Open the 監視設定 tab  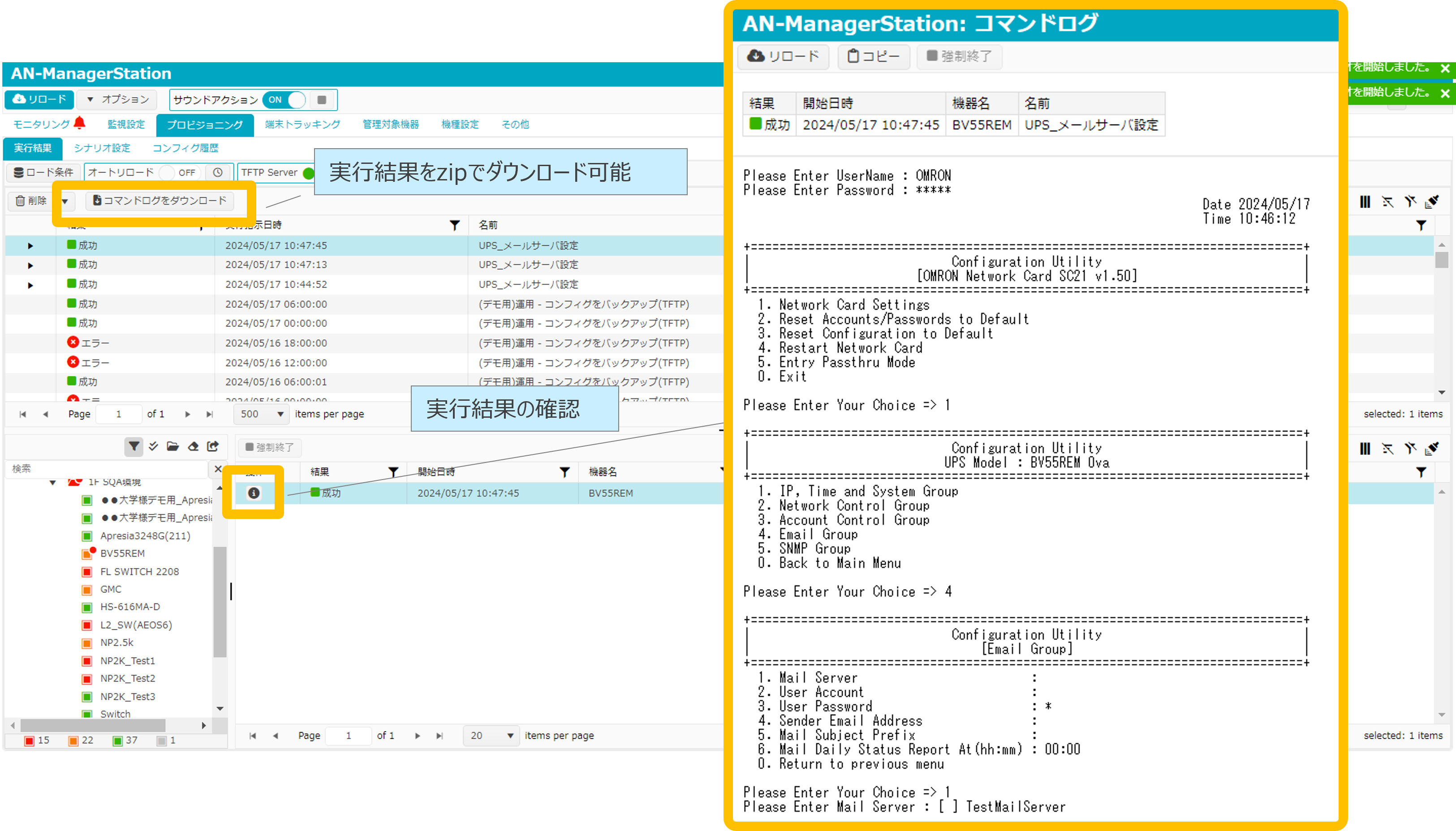click(126, 124)
